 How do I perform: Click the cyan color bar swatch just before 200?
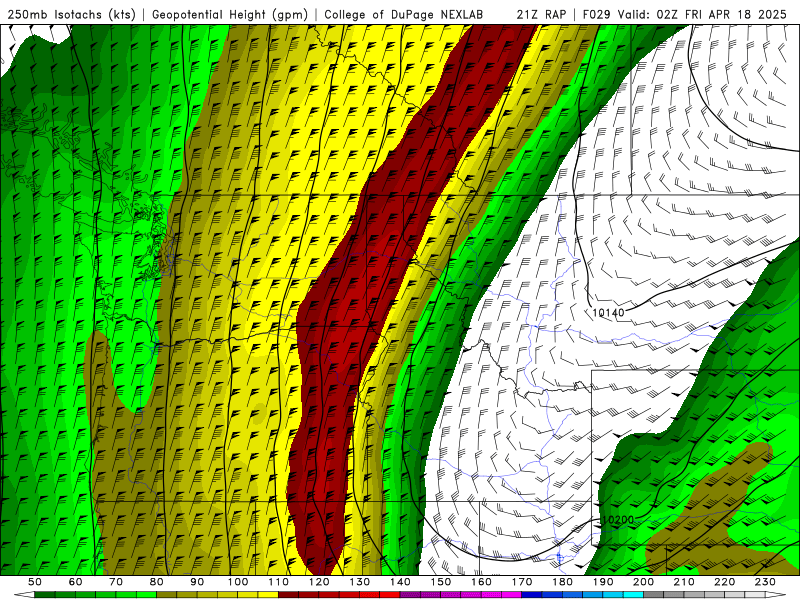point(633,595)
